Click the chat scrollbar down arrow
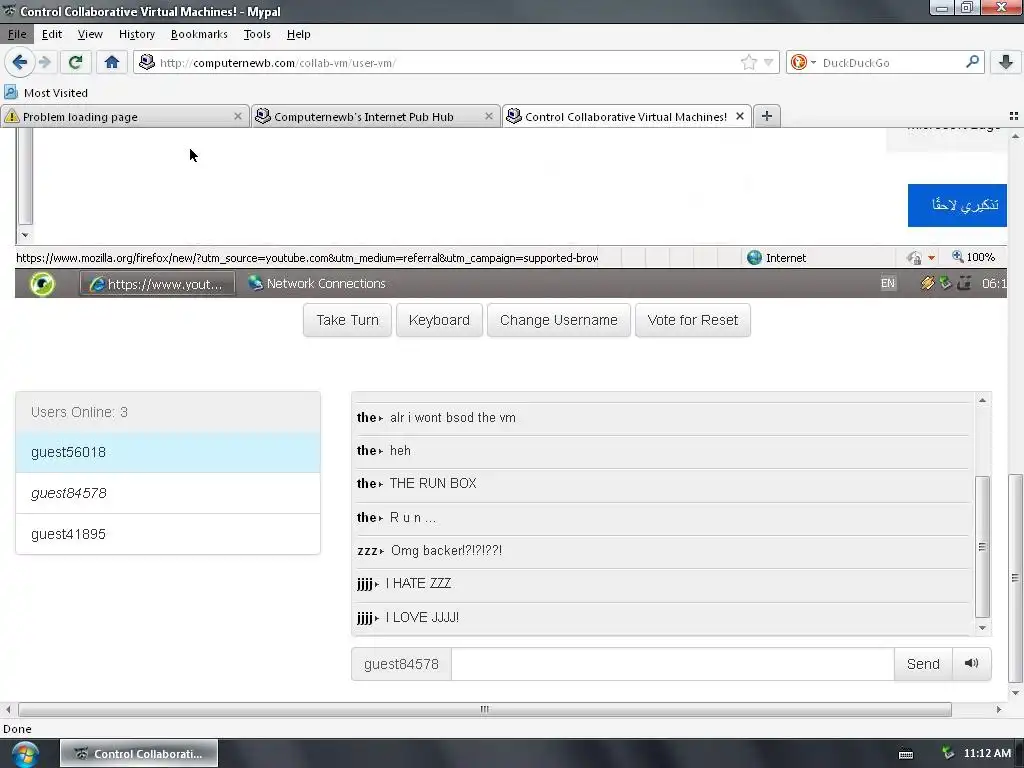The image size is (1024, 768). pyautogui.click(x=982, y=628)
